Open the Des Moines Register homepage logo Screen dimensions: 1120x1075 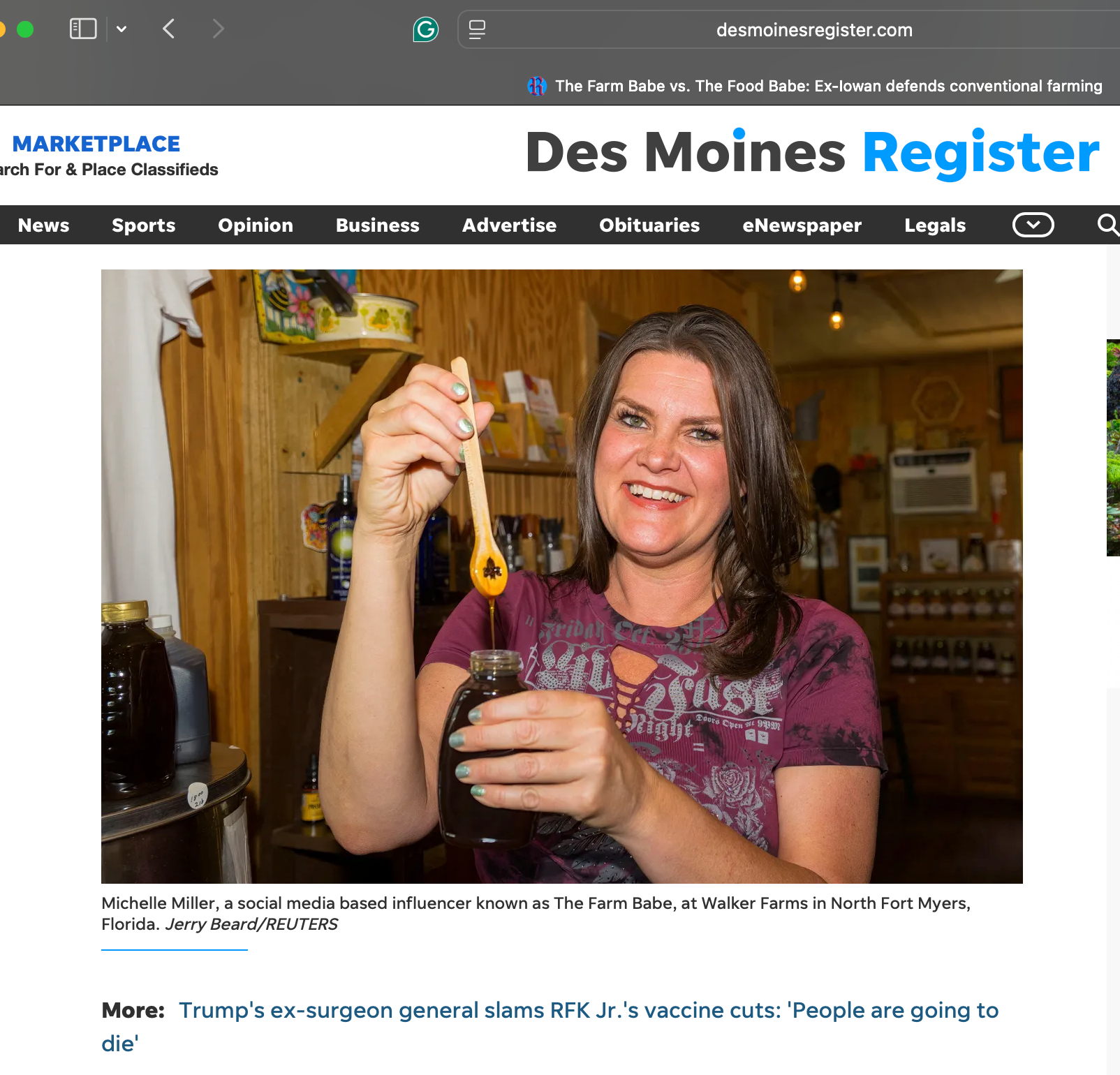point(813,152)
